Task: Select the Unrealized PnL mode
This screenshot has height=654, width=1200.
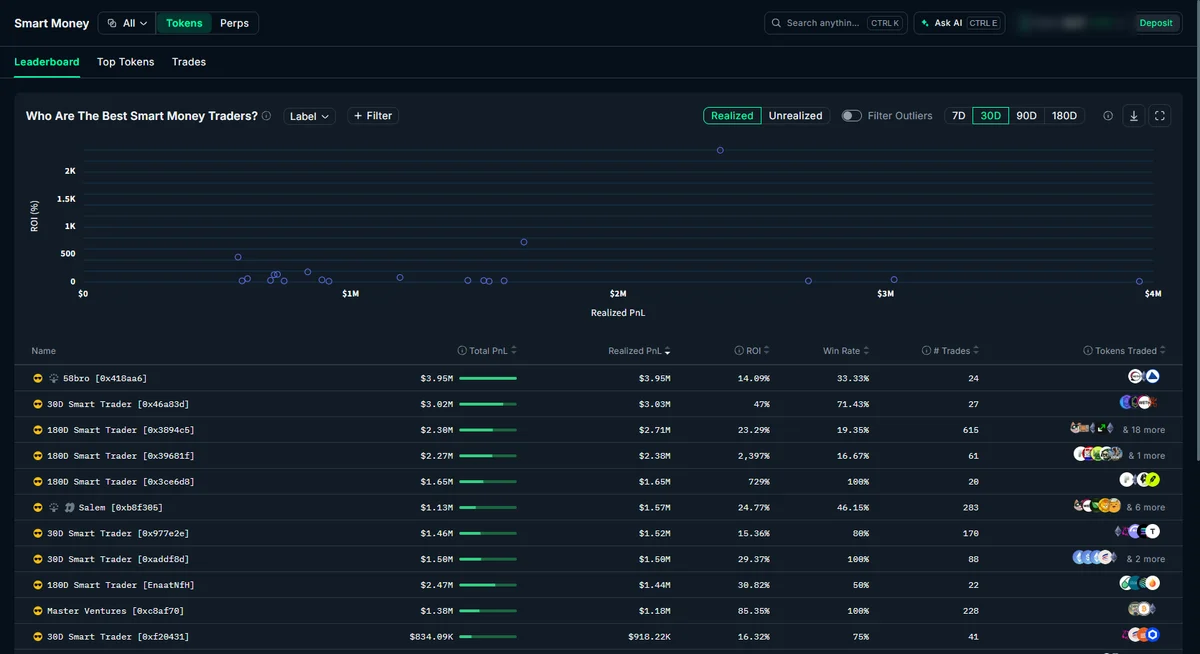Action: pos(795,116)
